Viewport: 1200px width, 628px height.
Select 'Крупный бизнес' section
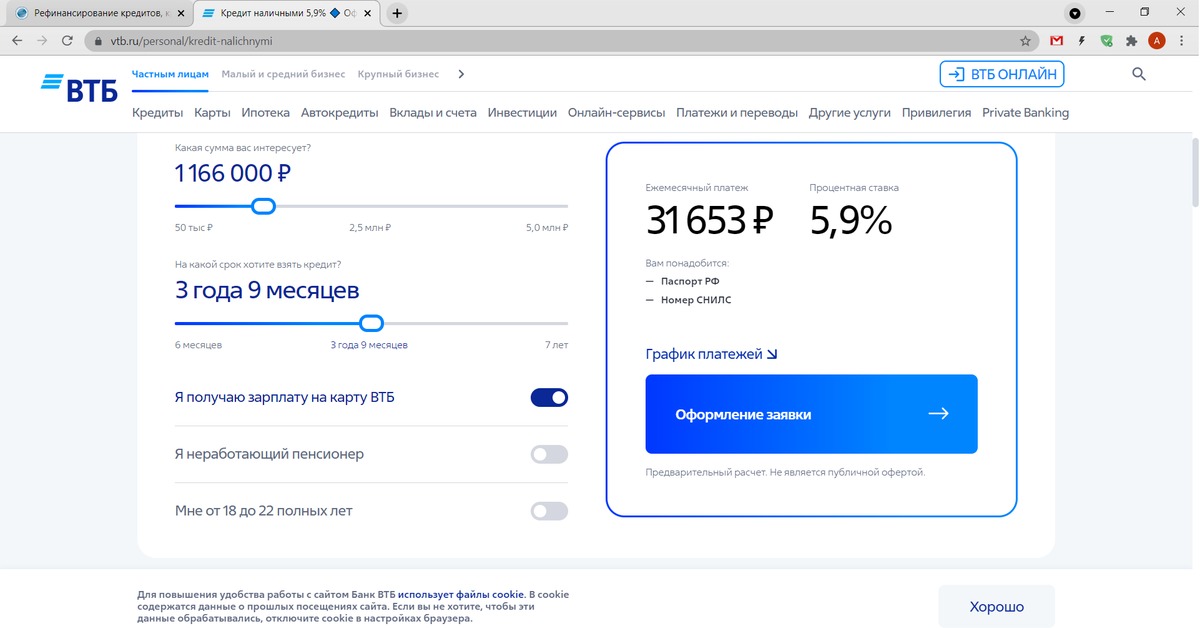(398, 74)
